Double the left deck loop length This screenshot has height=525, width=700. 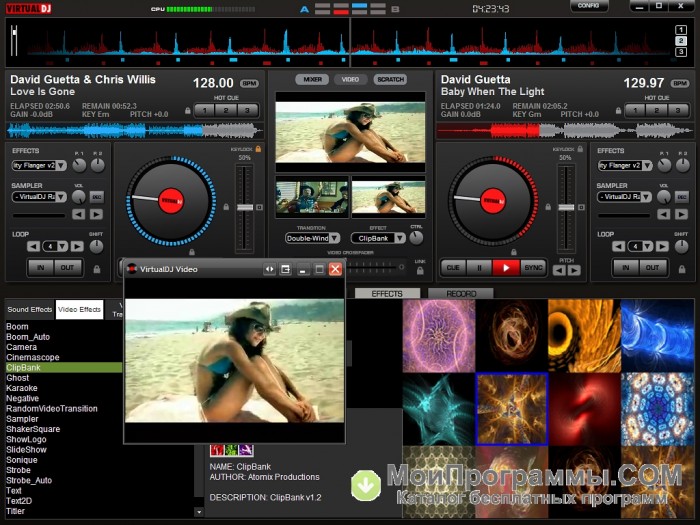(77, 246)
